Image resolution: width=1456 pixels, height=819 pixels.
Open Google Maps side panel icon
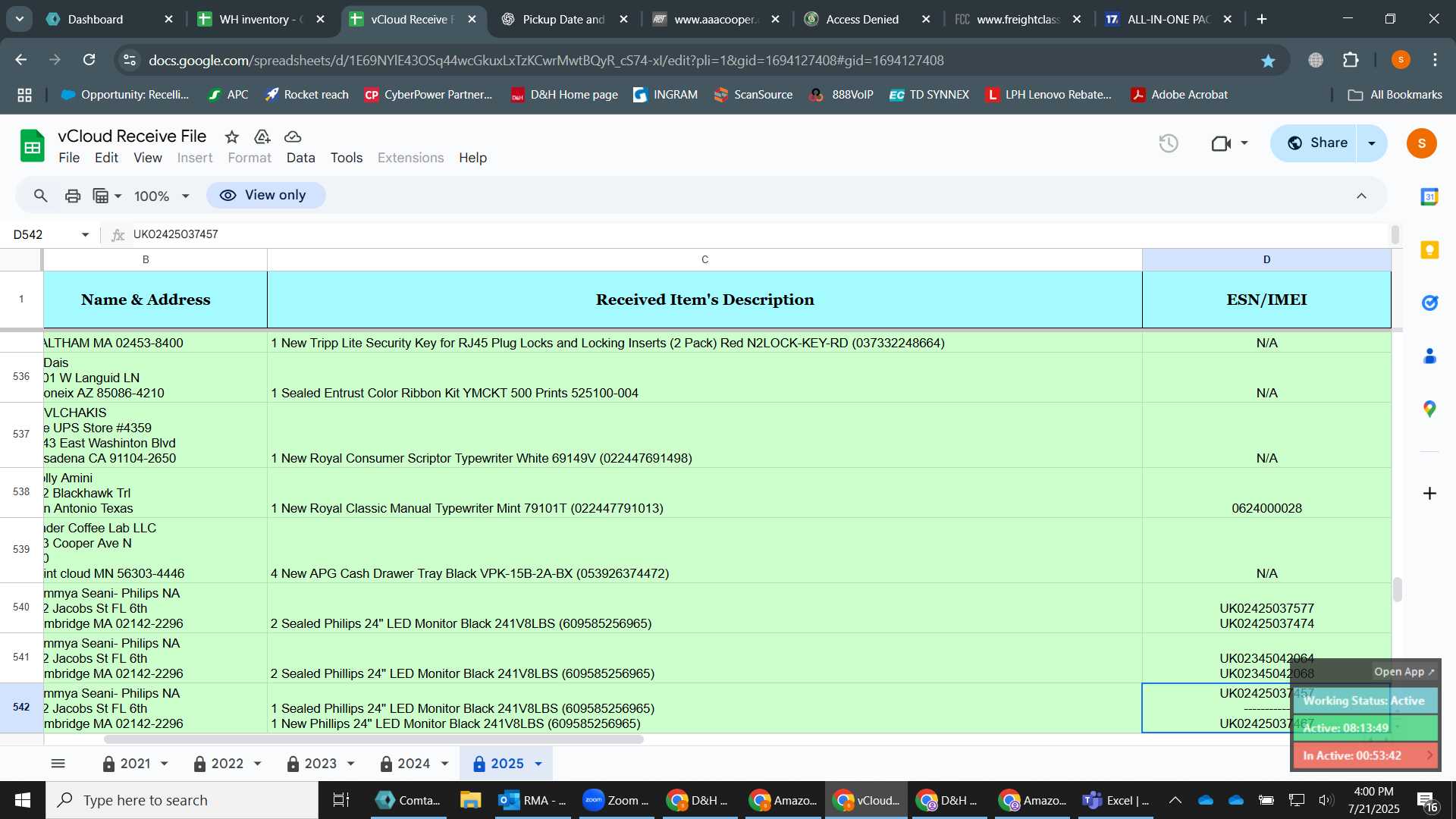1429,409
